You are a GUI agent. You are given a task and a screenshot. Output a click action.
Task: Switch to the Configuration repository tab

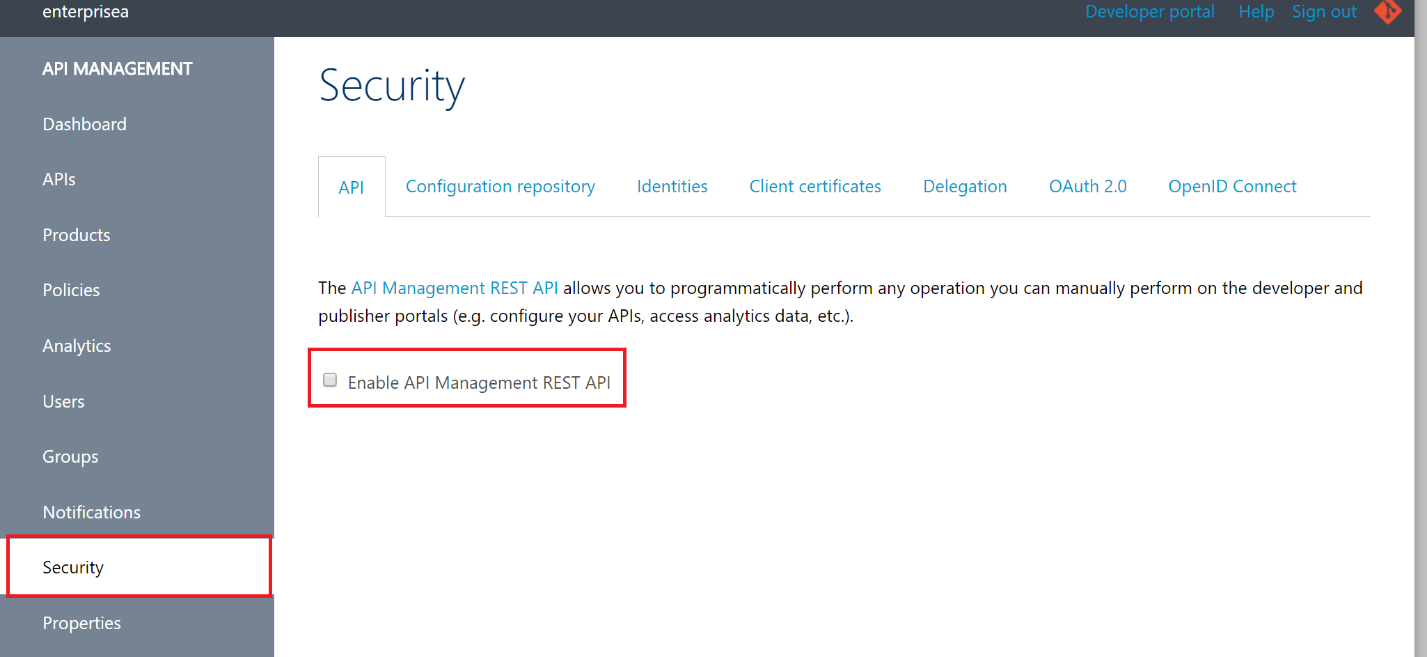coord(500,186)
